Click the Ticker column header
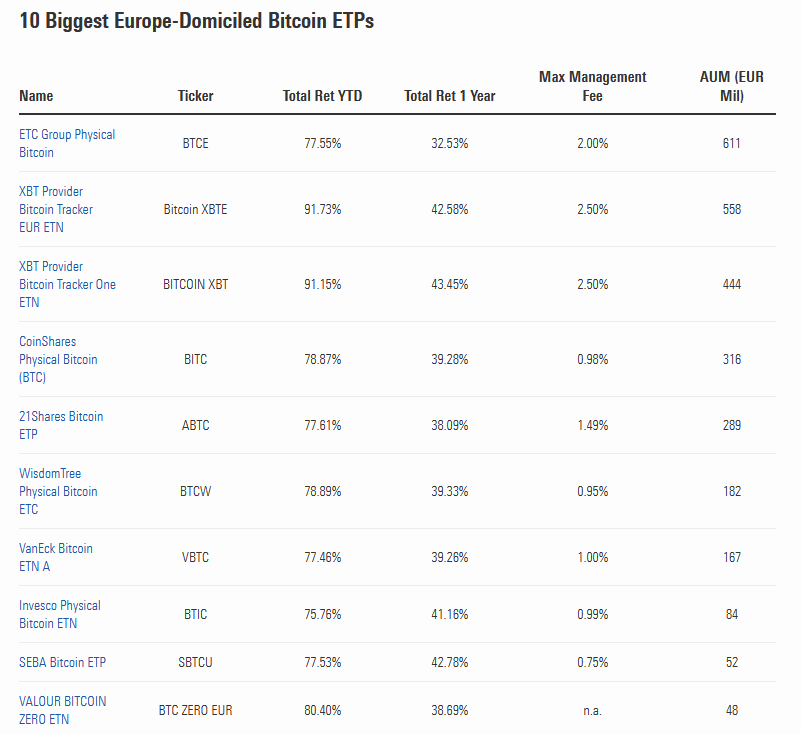Screen dimensions: 801x734 pyautogui.click(x=195, y=96)
